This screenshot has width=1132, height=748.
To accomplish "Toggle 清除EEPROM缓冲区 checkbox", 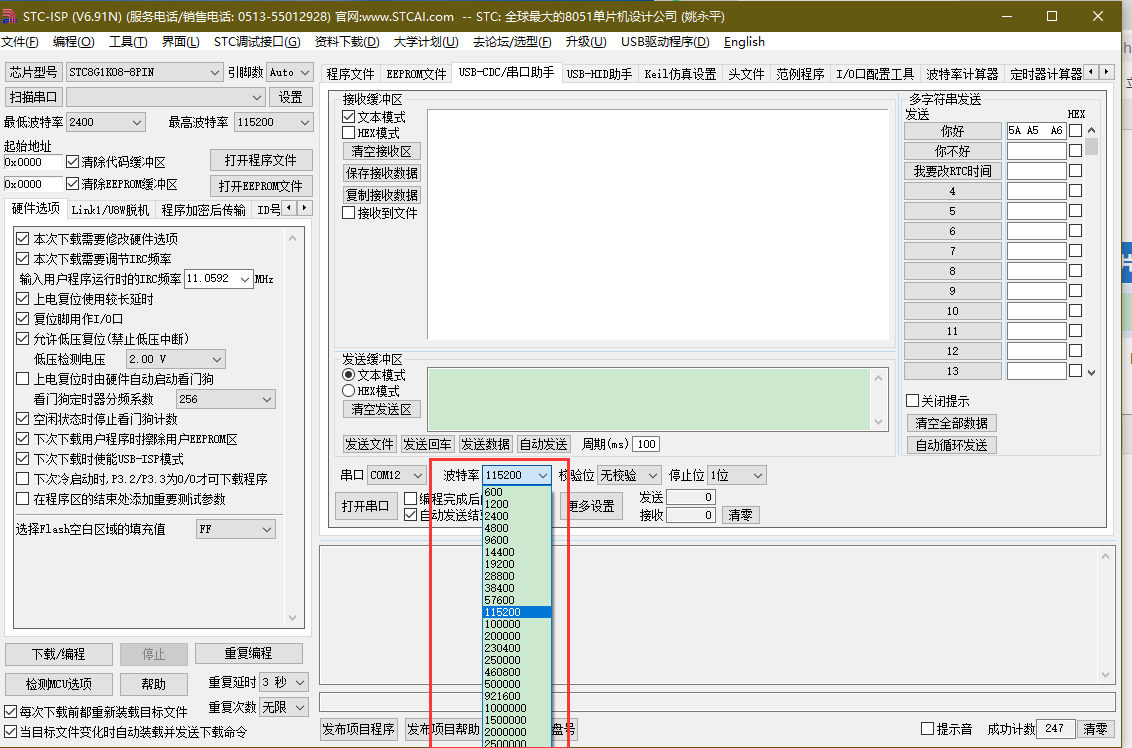I will click(x=72, y=183).
